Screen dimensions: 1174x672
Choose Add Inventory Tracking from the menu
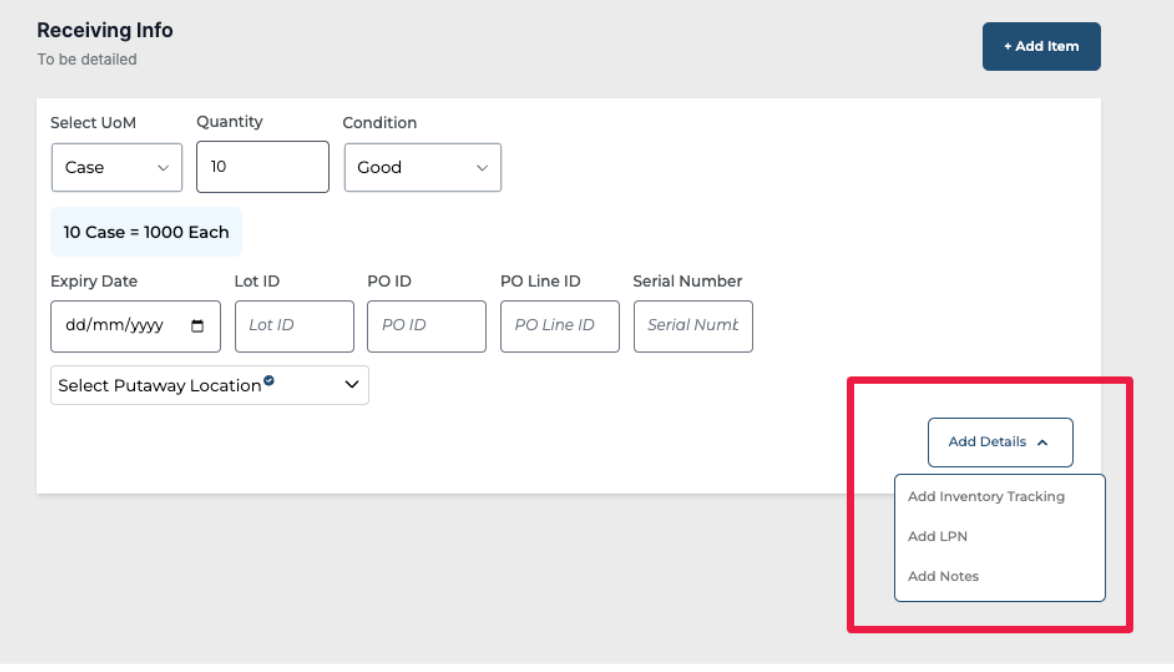pyautogui.click(x=986, y=497)
